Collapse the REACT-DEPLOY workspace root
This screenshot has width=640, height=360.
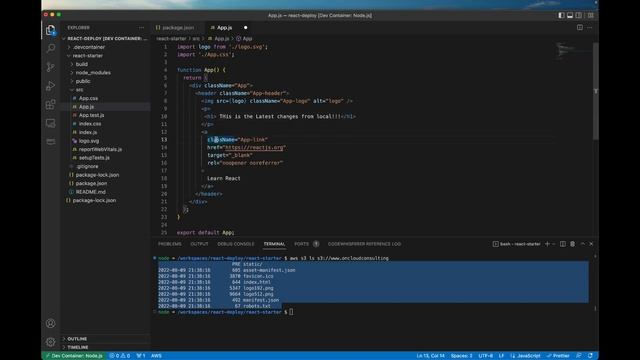click(x=106, y=38)
